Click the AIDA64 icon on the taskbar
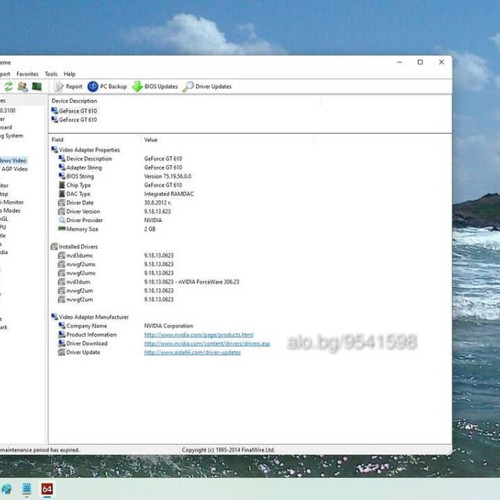The height and width of the screenshot is (500, 500). point(47,489)
